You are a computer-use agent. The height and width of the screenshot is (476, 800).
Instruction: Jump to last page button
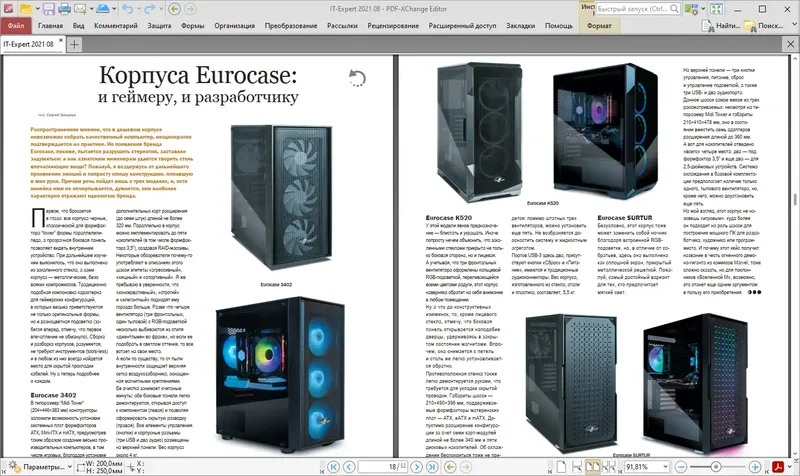(x=432, y=467)
